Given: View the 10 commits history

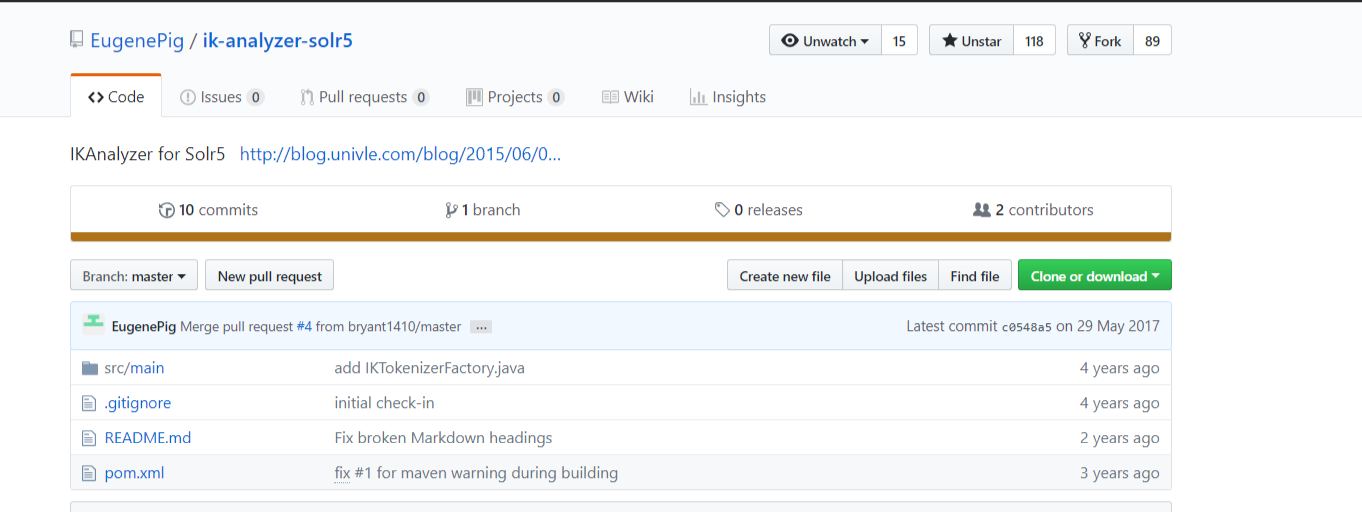Looking at the screenshot, I should [x=208, y=209].
